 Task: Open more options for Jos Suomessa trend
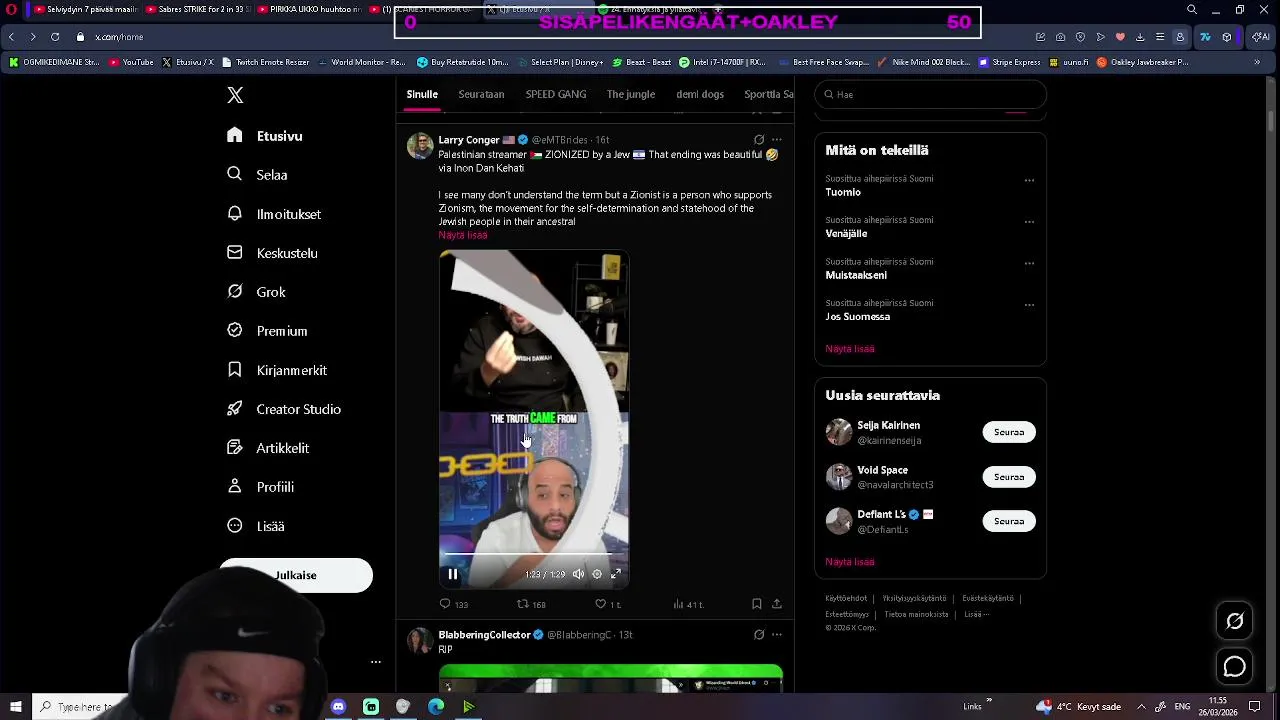coord(1029,305)
